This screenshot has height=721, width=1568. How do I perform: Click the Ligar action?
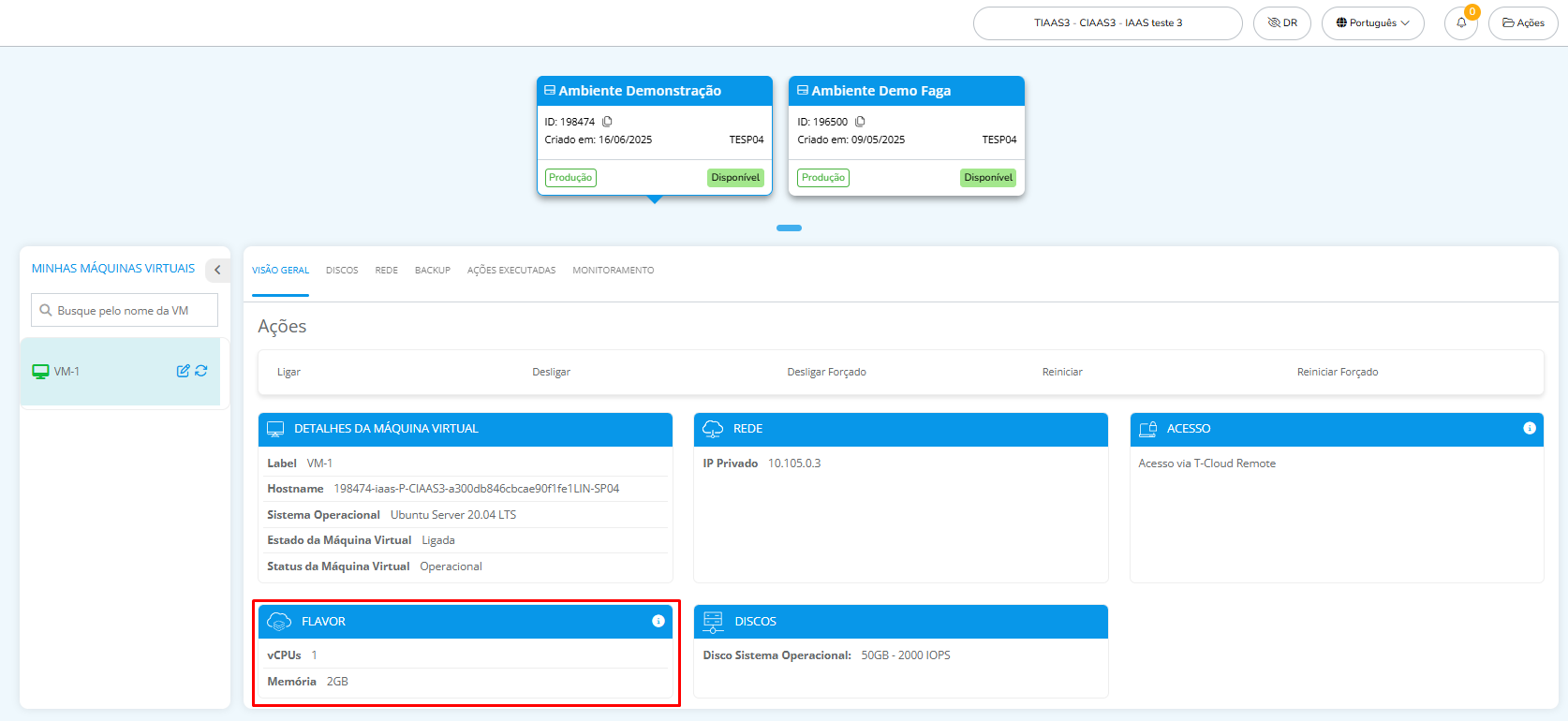[x=288, y=373]
